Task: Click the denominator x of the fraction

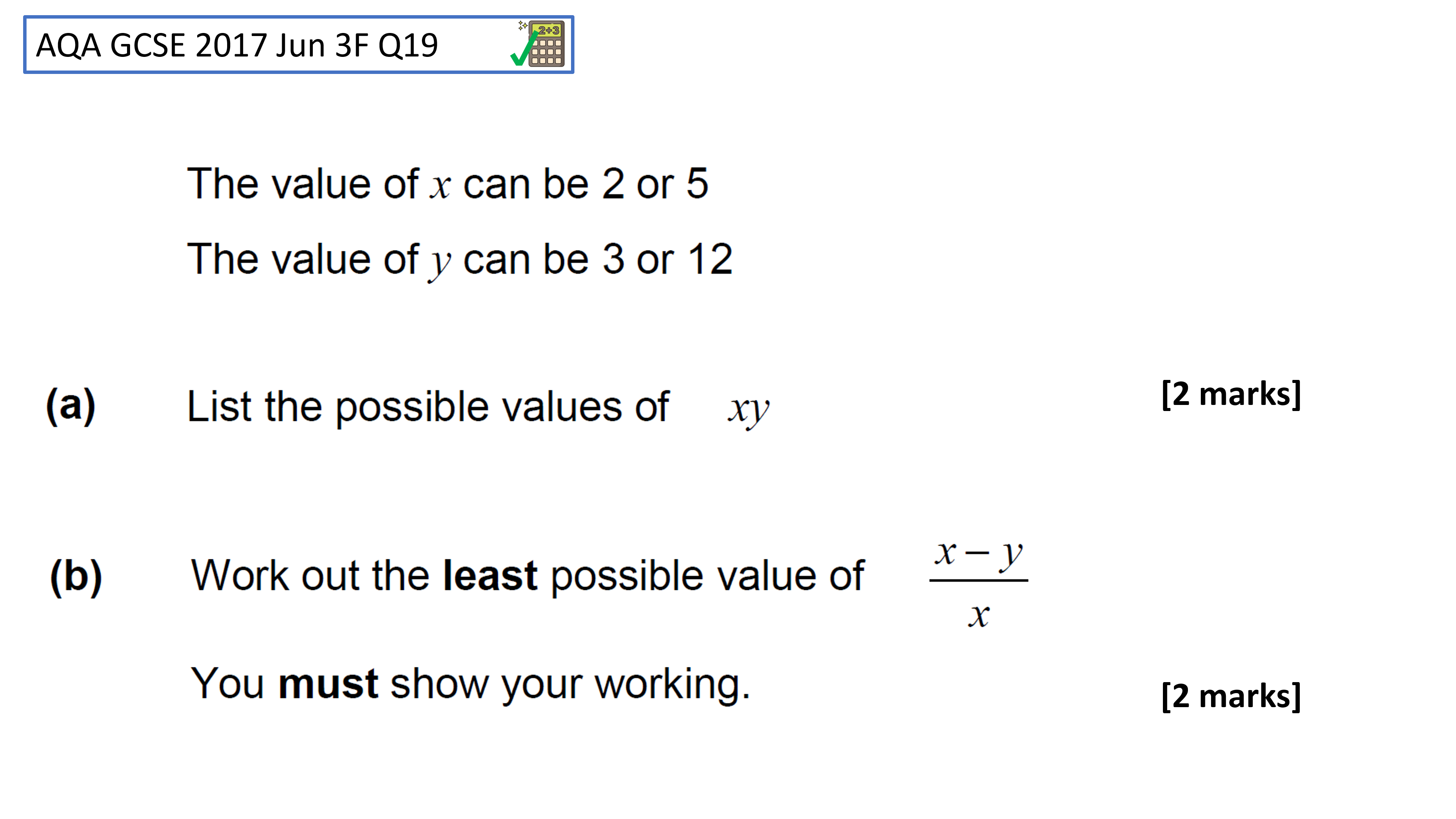Action: [979, 615]
